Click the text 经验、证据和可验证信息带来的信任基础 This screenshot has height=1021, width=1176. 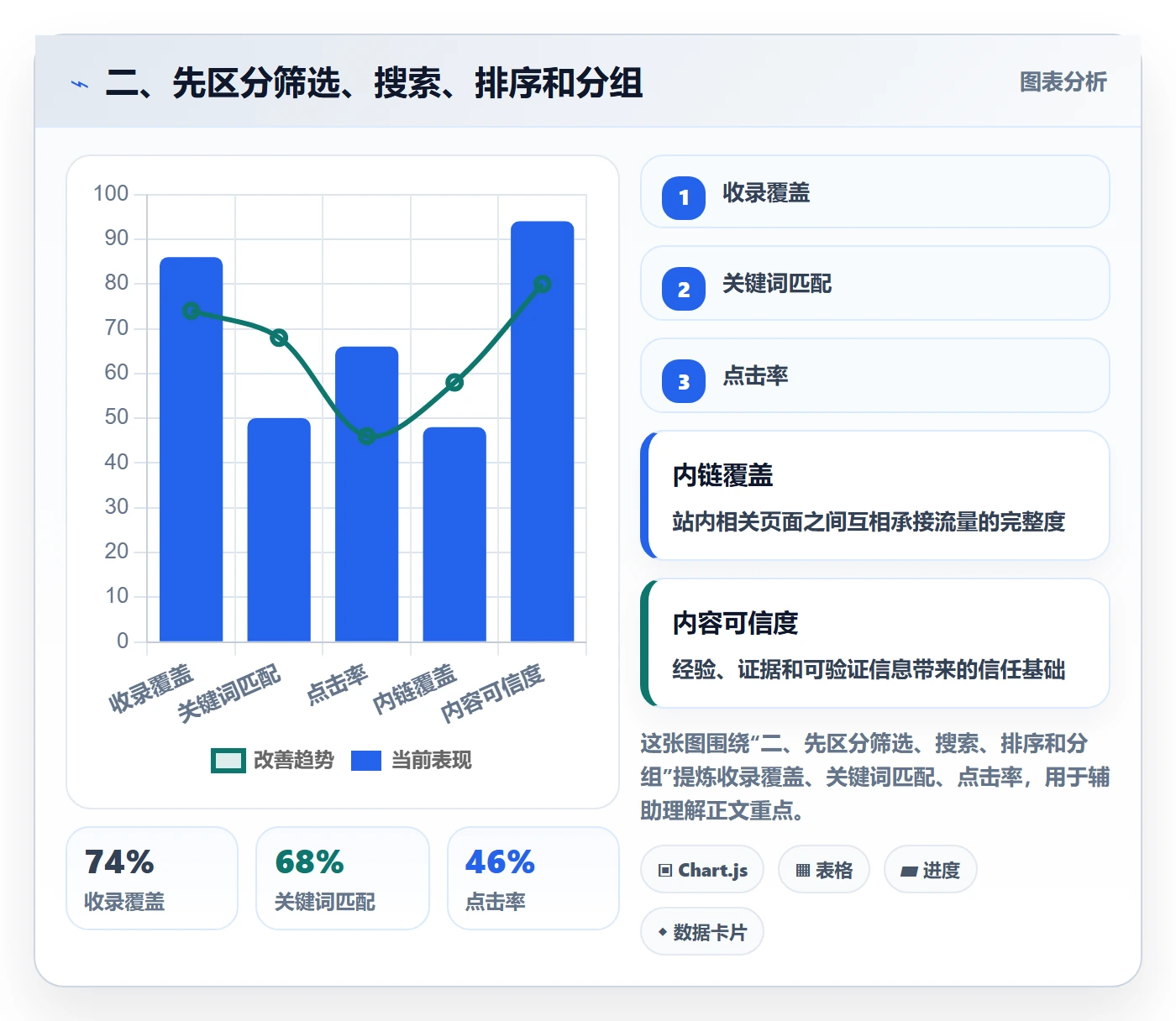tap(869, 670)
